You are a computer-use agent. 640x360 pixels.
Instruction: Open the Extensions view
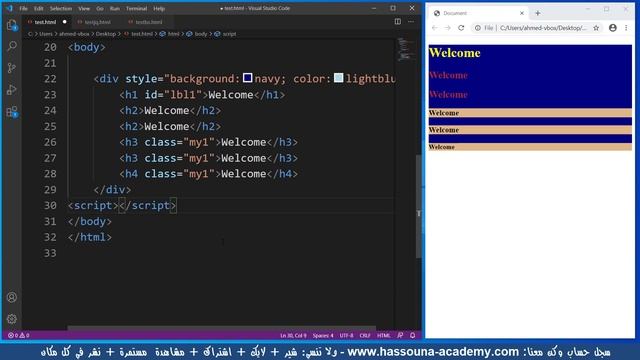click(12, 111)
